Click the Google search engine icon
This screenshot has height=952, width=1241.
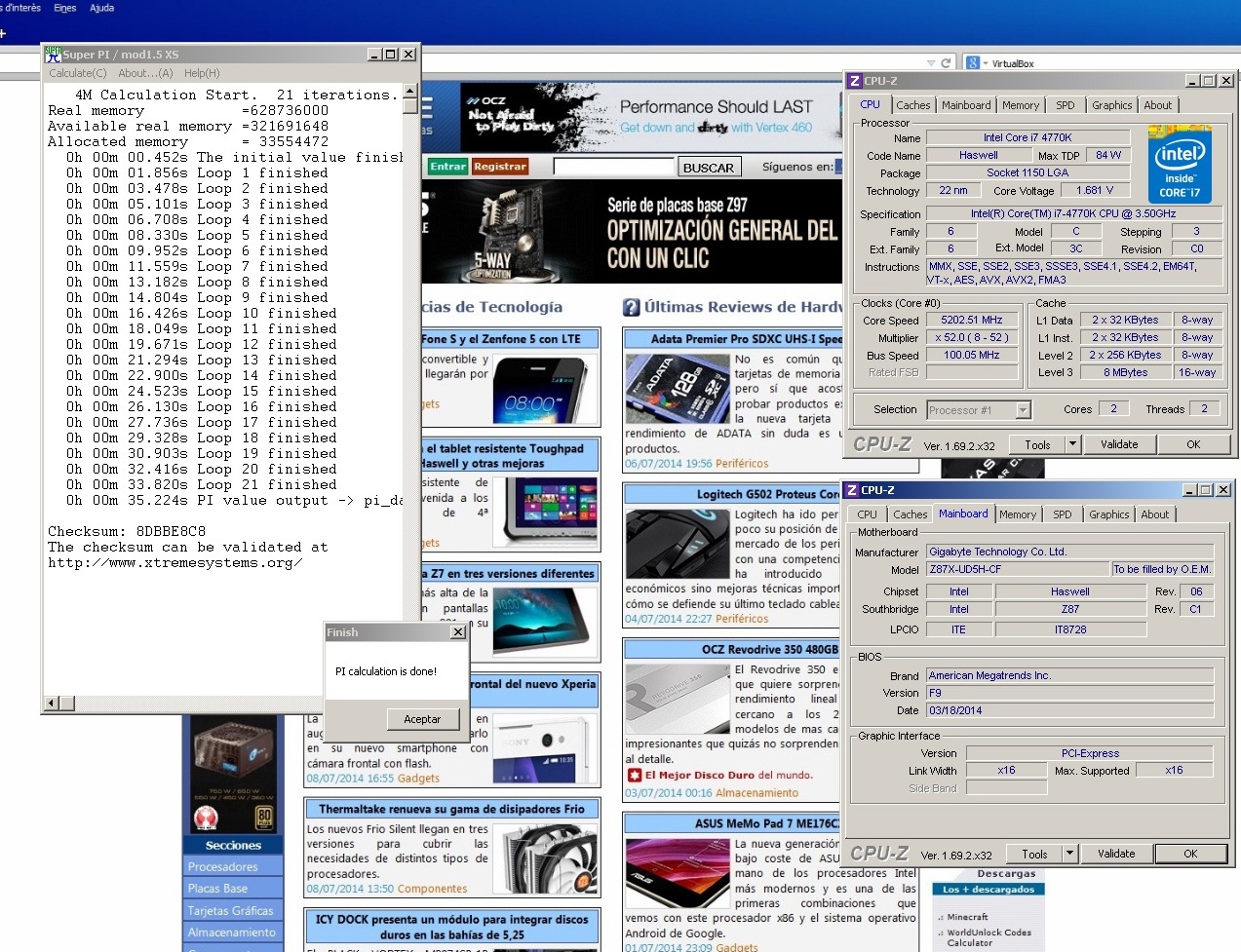[x=973, y=63]
